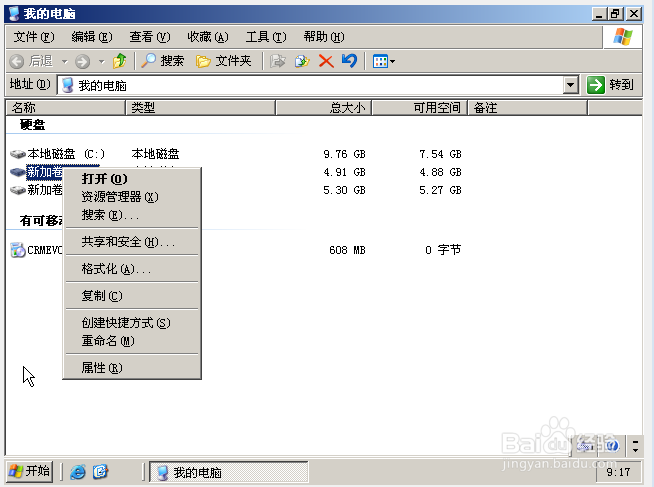Click the 硬盘 group heading
Viewport: 654px width, 487px height.
tap(32, 125)
